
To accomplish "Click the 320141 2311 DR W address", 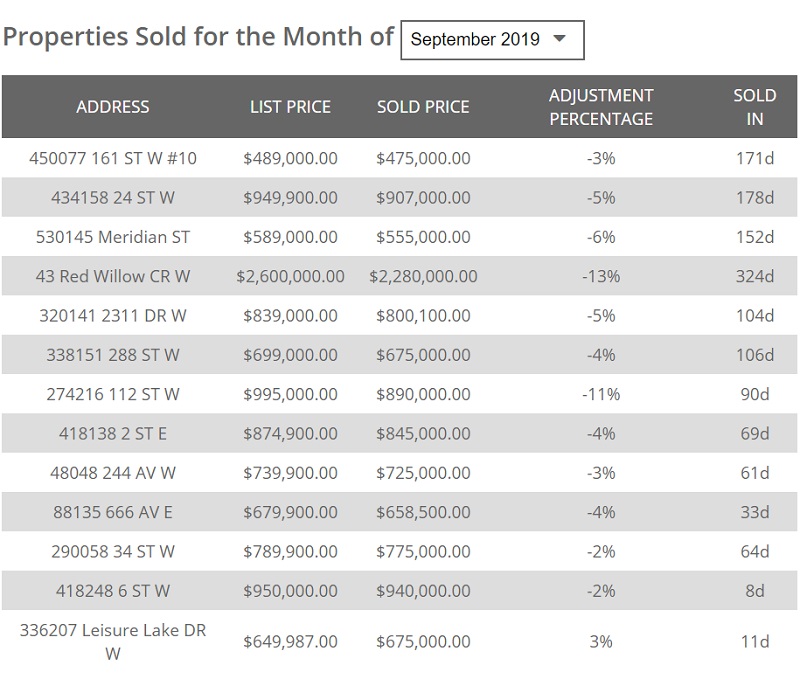I will click(x=113, y=316).
